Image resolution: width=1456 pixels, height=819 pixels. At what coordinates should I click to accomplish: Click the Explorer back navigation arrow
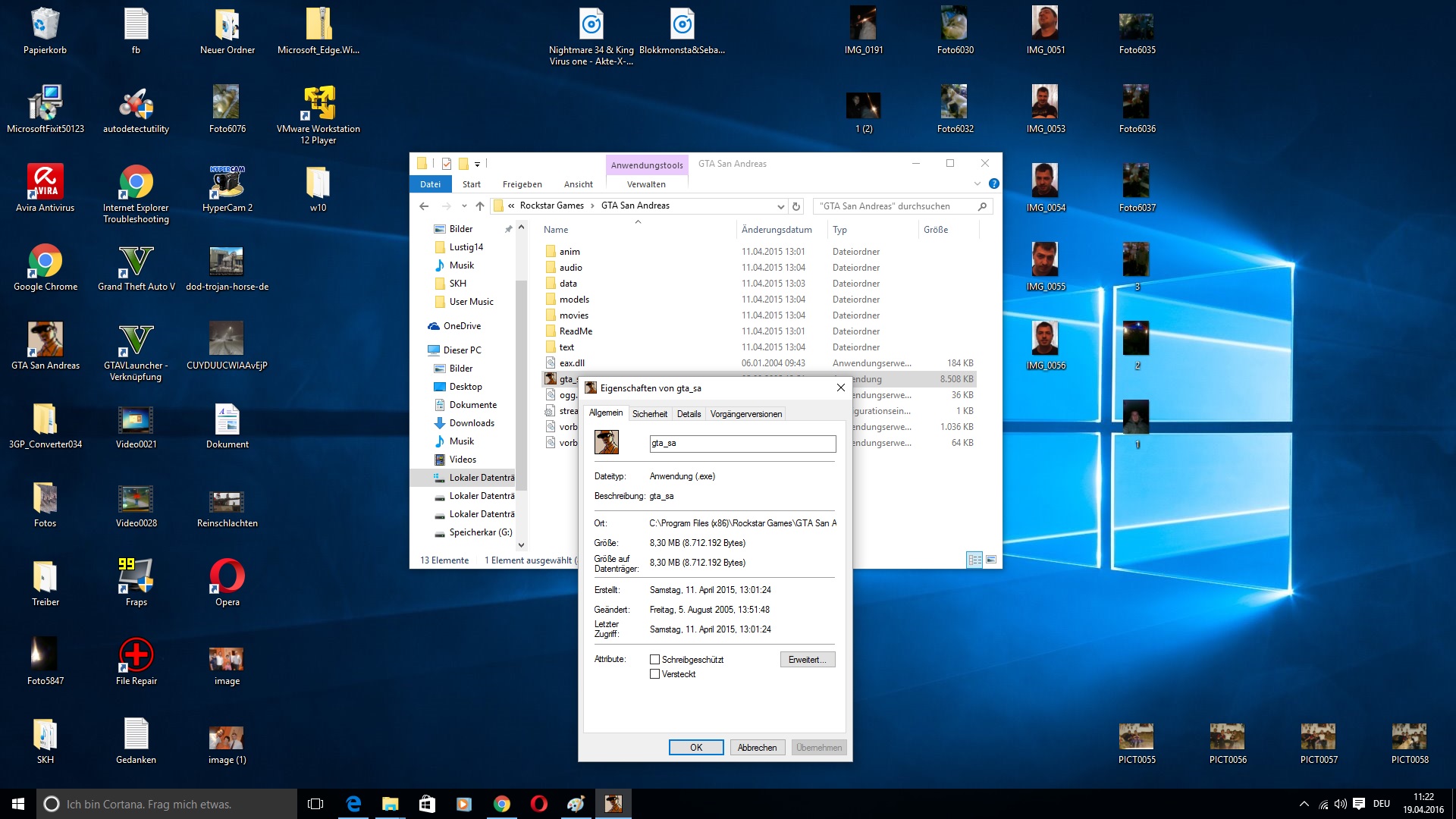424,206
